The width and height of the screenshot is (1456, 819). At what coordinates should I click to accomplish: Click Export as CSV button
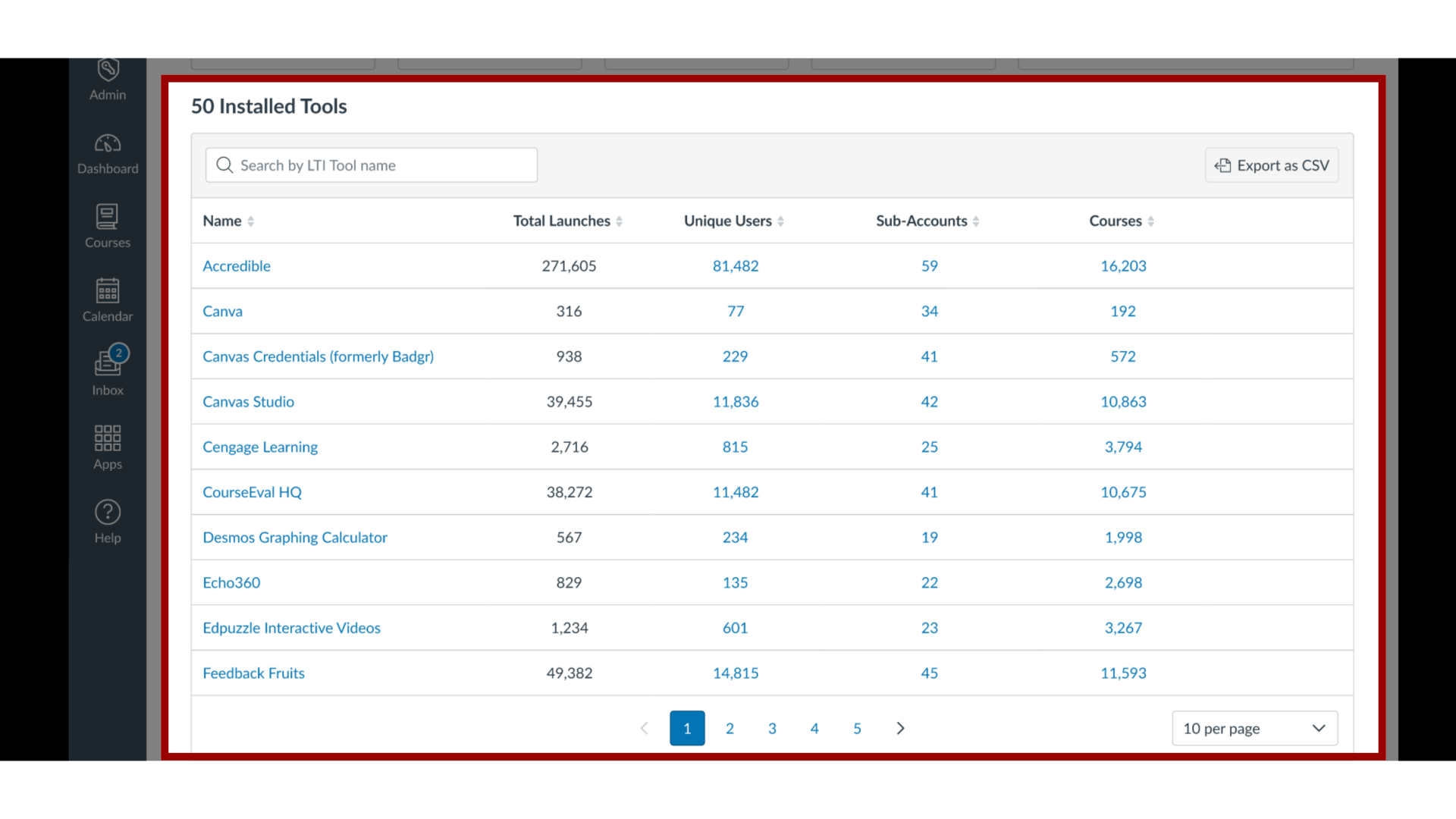[1272, 165]
